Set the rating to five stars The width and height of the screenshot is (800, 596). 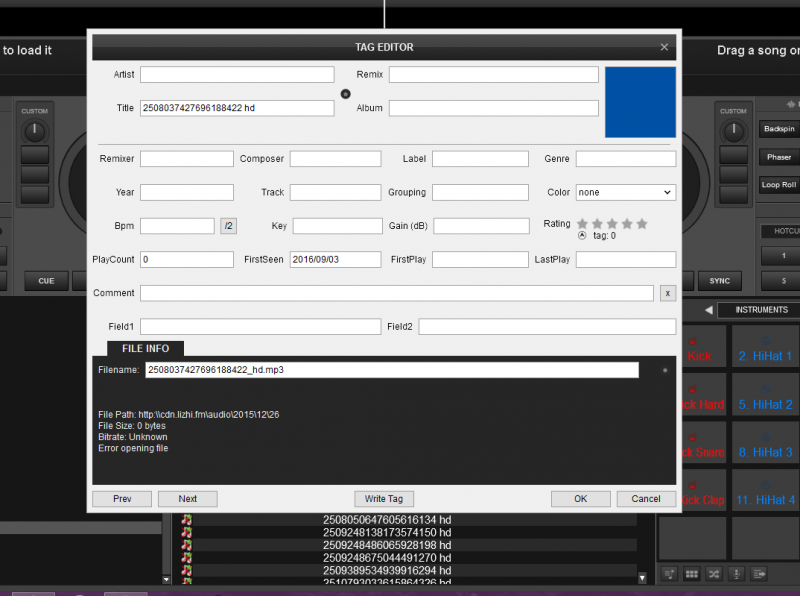642,224
